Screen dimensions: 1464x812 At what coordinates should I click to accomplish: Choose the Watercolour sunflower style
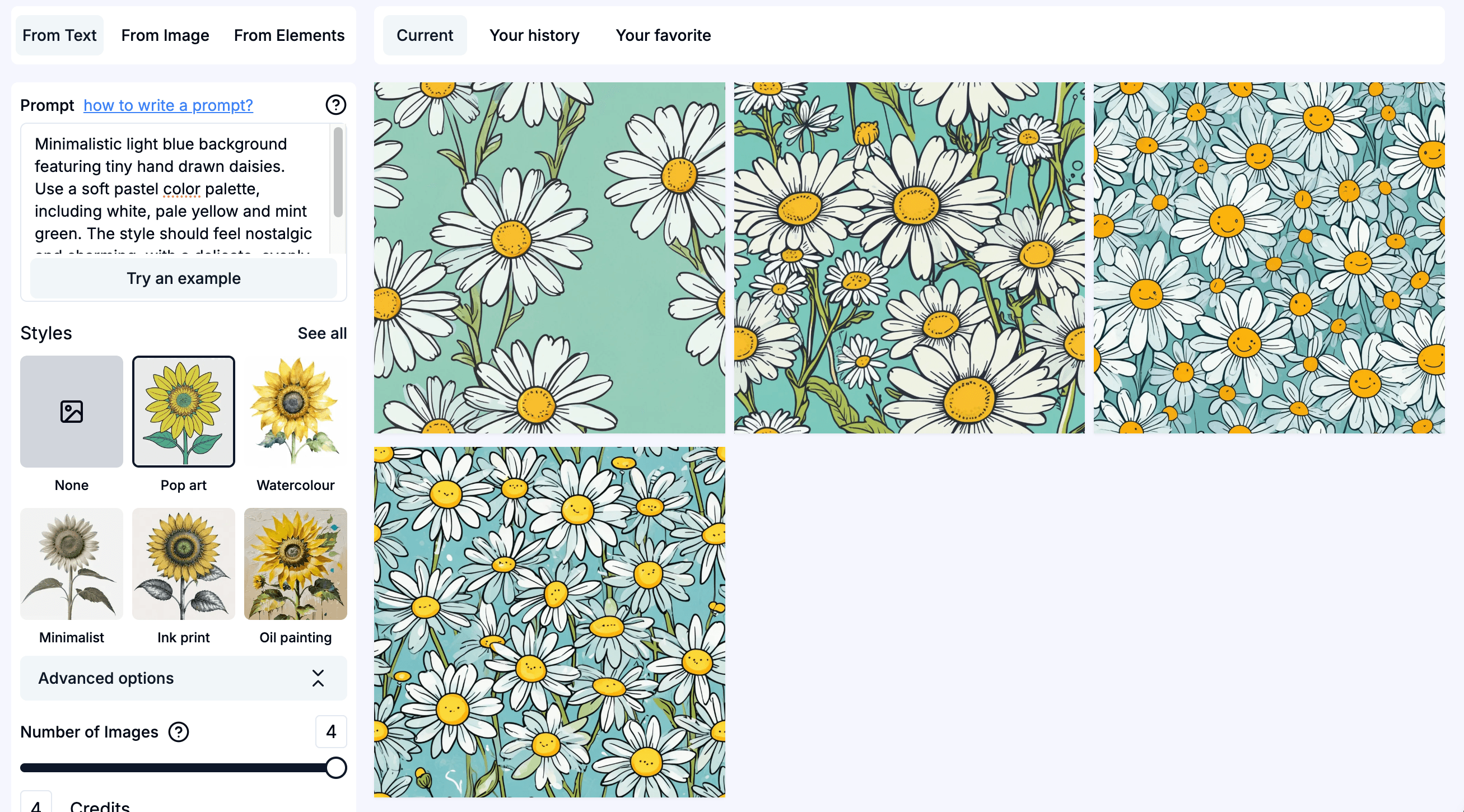(x=295, y=412)
